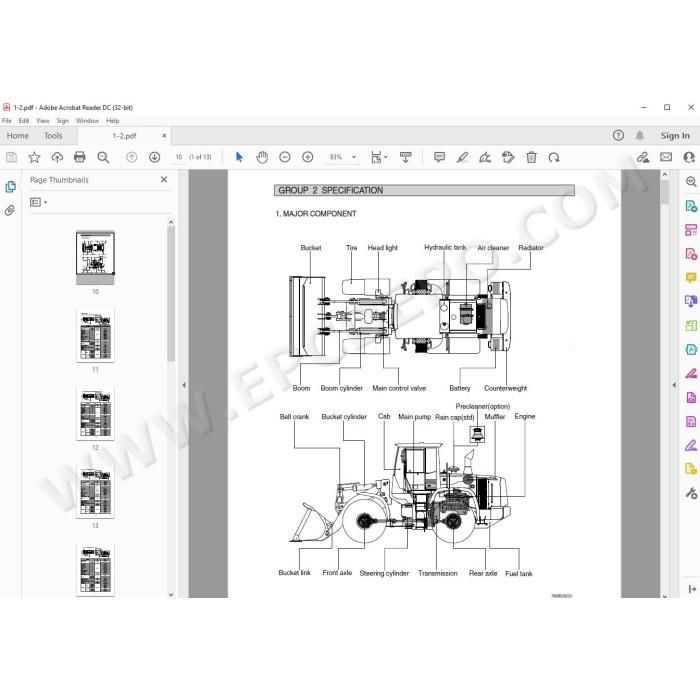Select page 13 thumbnail
The height and width of the screenshot is (700, 700).
click(95, 491)
